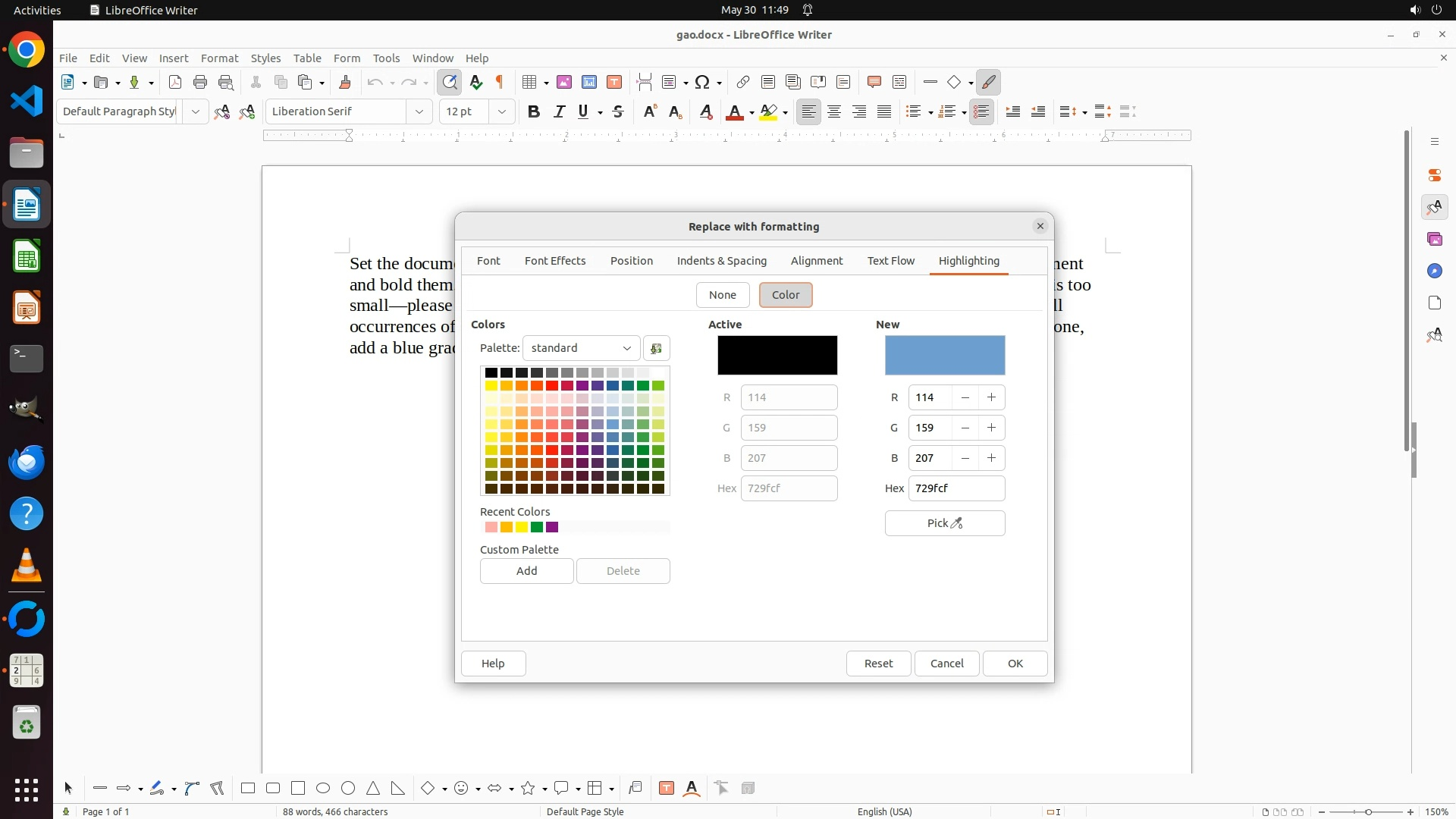The height and width of the screenshot is (819, 1456).
Task: Select the None highlighting toggle
Action: pos(722,295)
